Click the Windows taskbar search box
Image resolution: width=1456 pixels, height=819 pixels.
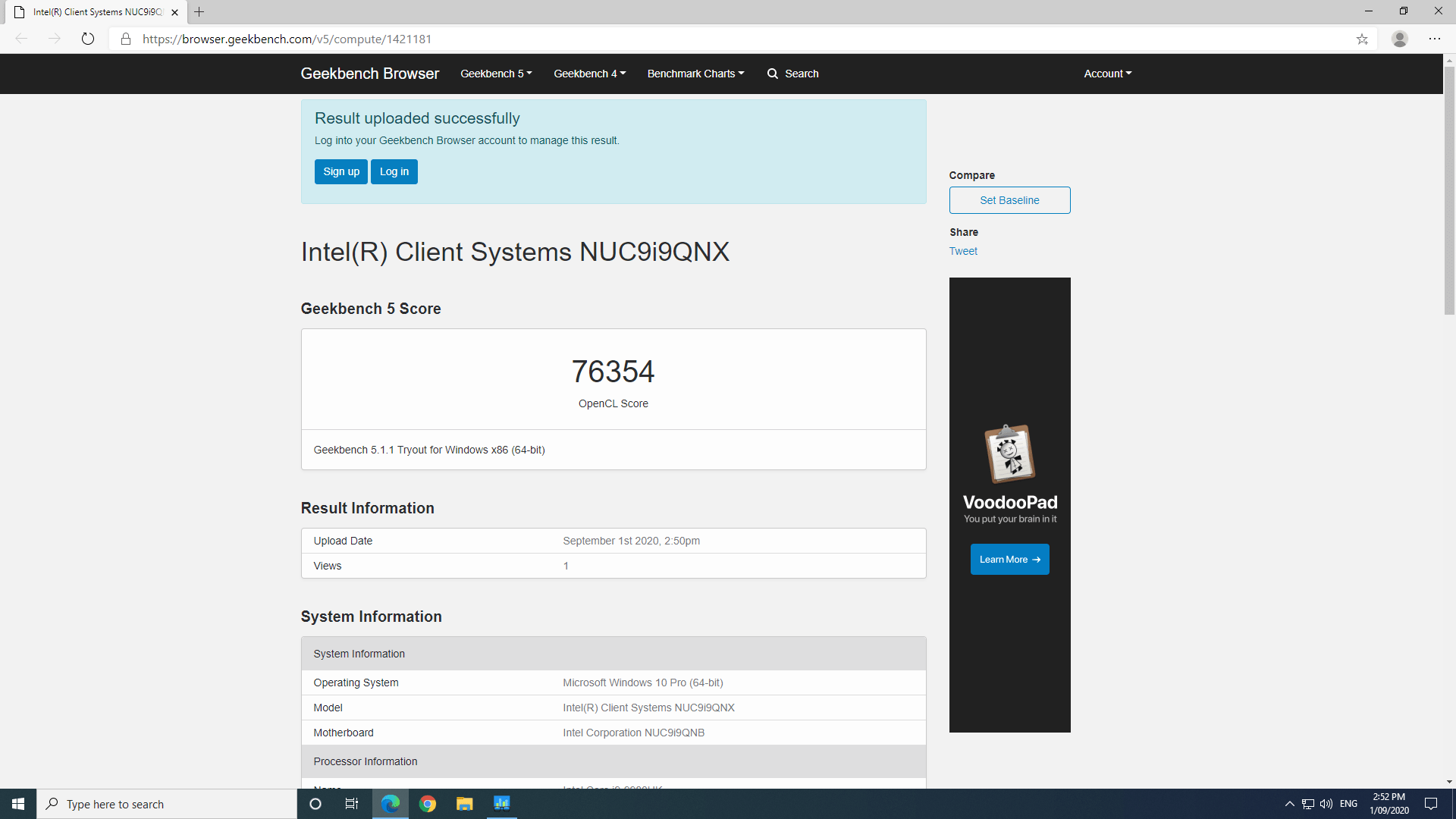[x=167, y=804]
